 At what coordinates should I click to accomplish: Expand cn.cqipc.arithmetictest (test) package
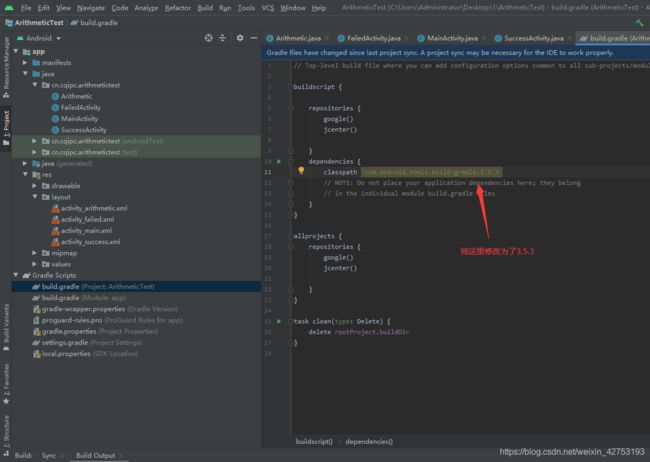35,152
